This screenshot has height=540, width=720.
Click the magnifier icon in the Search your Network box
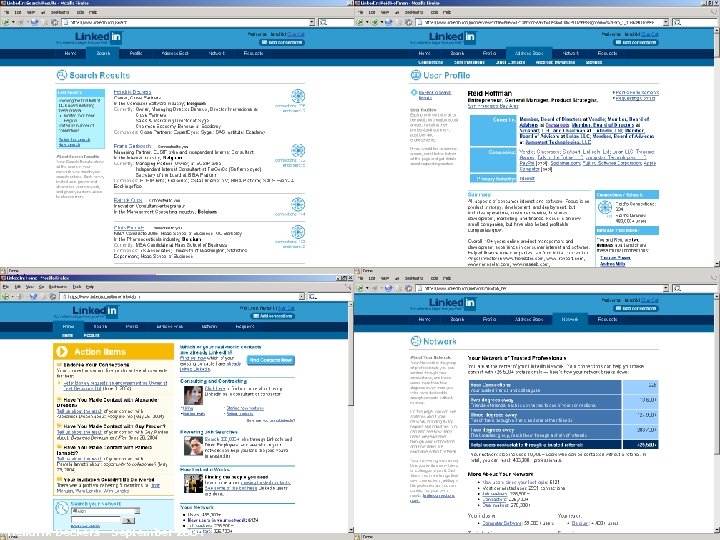(x=62, y=508)
